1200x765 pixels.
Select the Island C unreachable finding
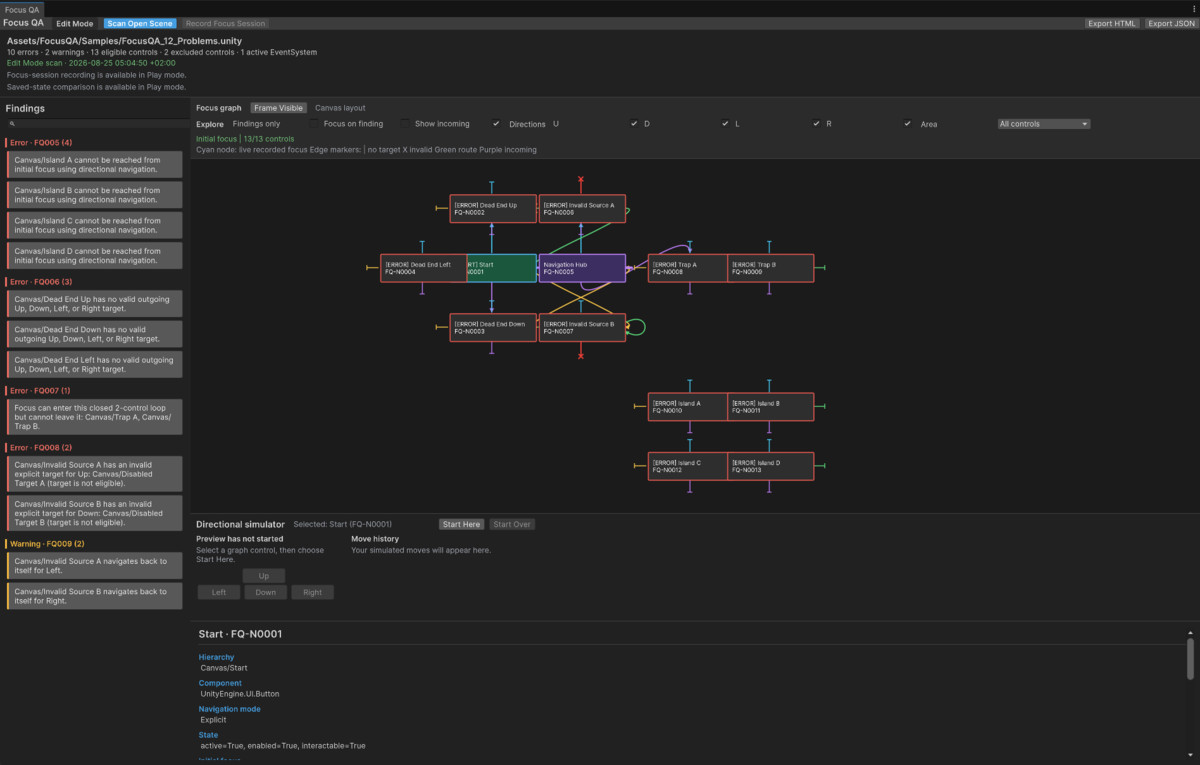coord(95,225)
